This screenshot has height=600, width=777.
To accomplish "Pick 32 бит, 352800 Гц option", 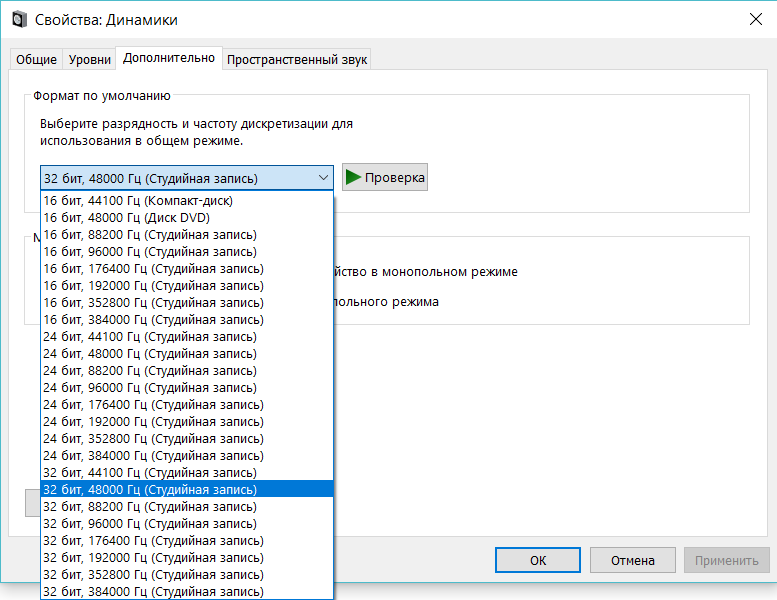I will click(x=187, y=575).
